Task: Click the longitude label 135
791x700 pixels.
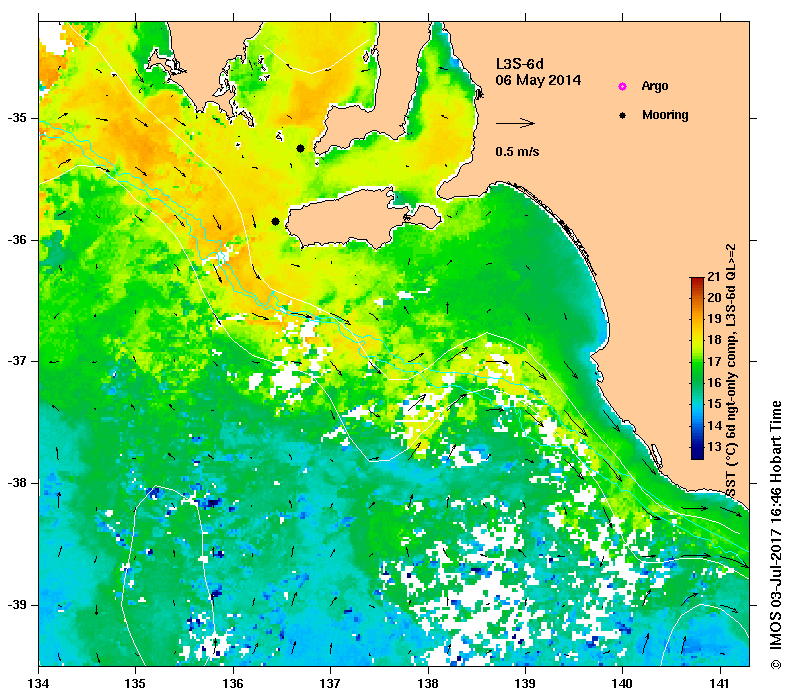Action: (x=135, y=683)
